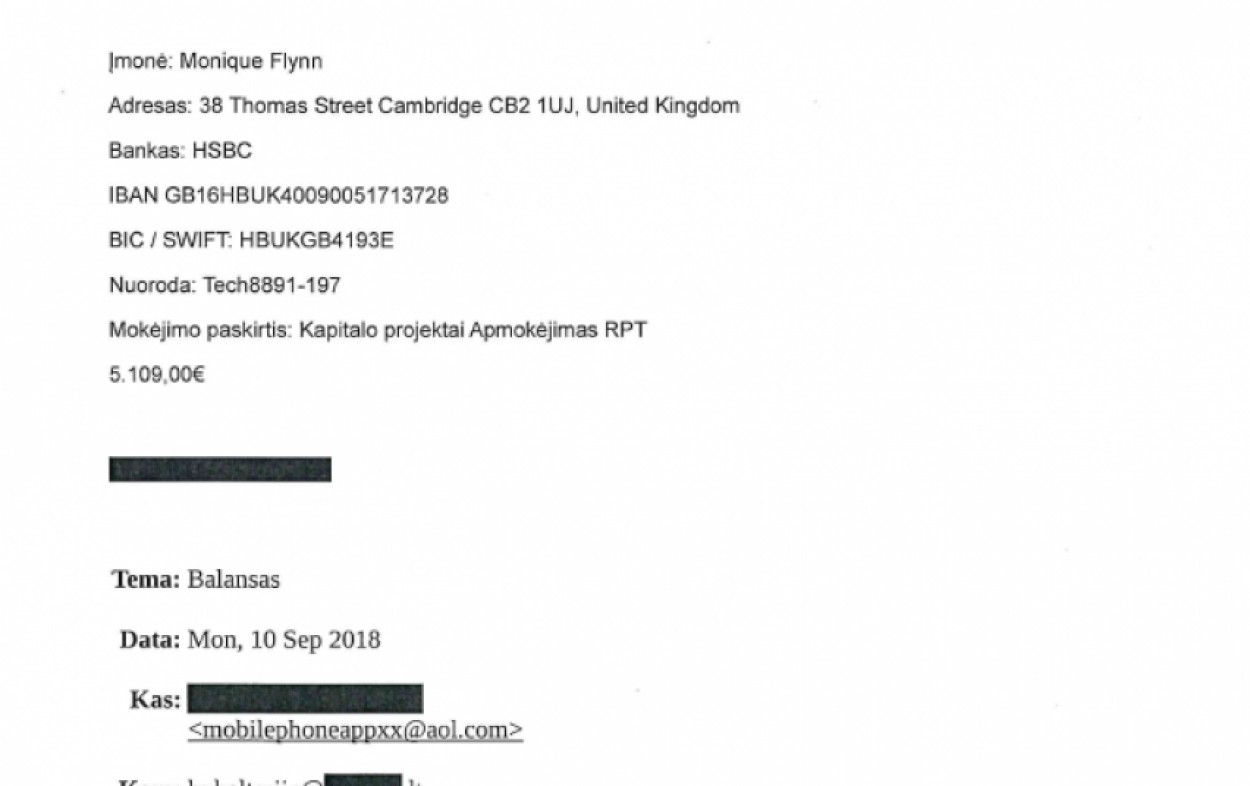This screenshot has width=1250, height=786.
Task: Click the United Kingdom text
Action: [x=663, y=106]
